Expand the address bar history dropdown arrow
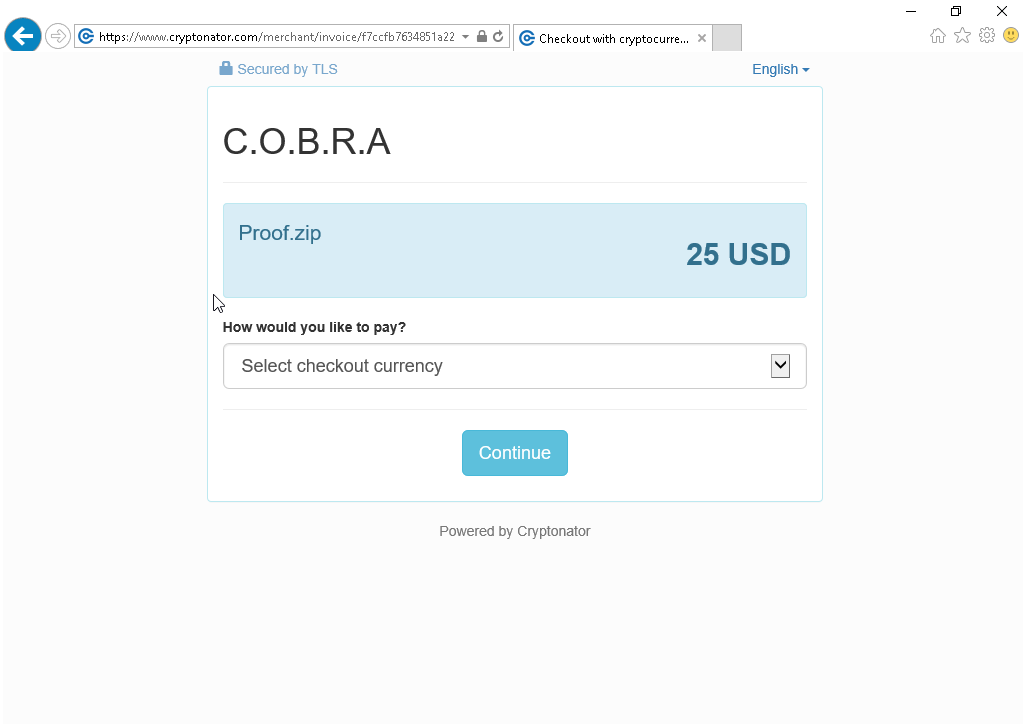Viewport: 1023px width, 724px height. 465,37
